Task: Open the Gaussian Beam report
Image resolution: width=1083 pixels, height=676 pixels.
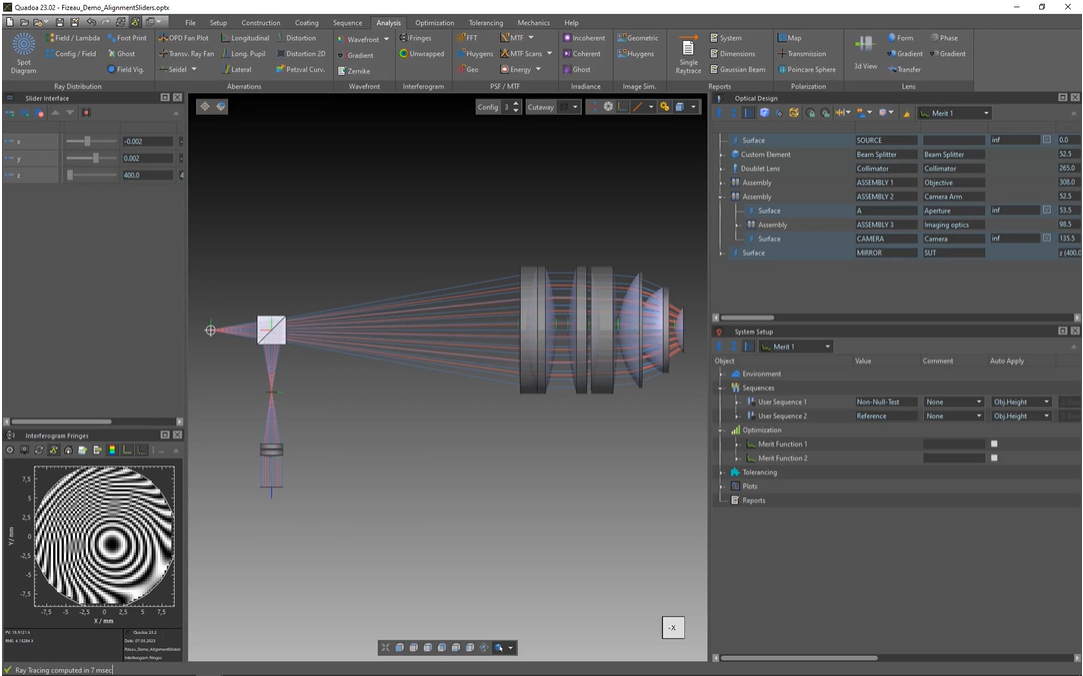Action: [x=738, y=70]
